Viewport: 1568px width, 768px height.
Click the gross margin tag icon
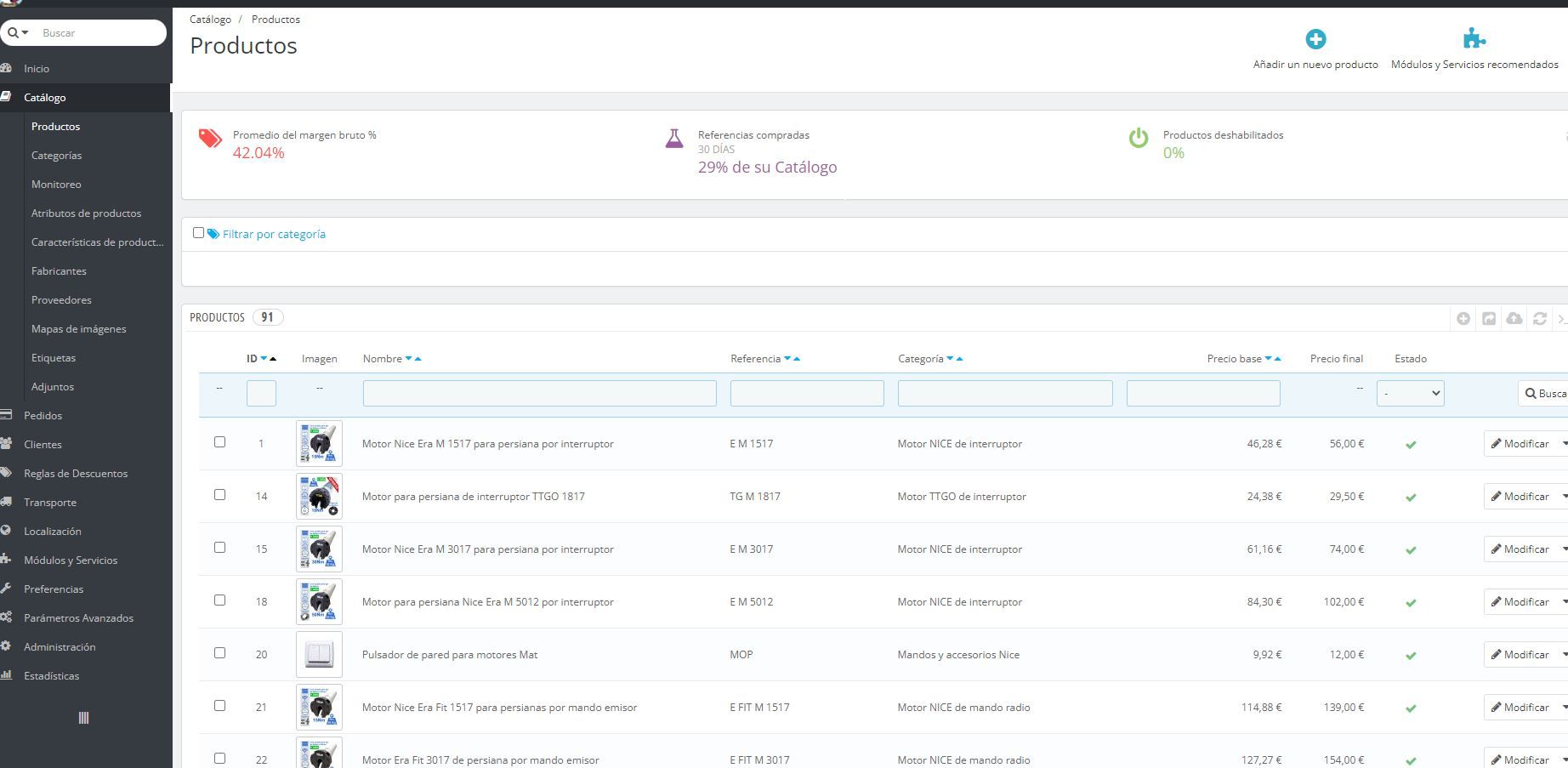pos(210,139)
